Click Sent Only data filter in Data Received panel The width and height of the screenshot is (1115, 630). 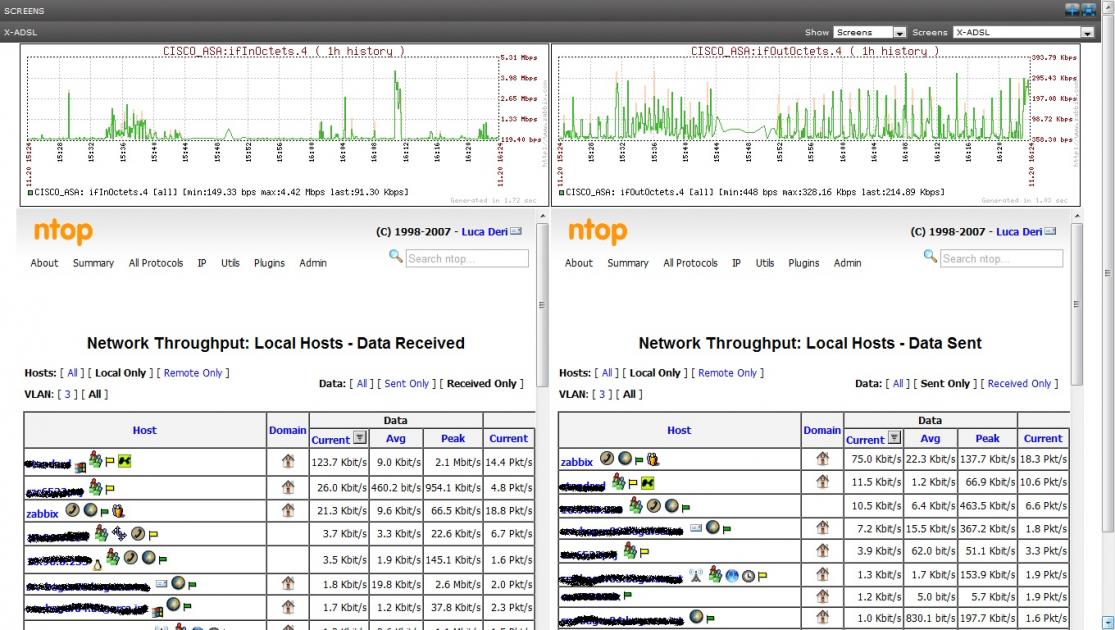pos(407,383)
